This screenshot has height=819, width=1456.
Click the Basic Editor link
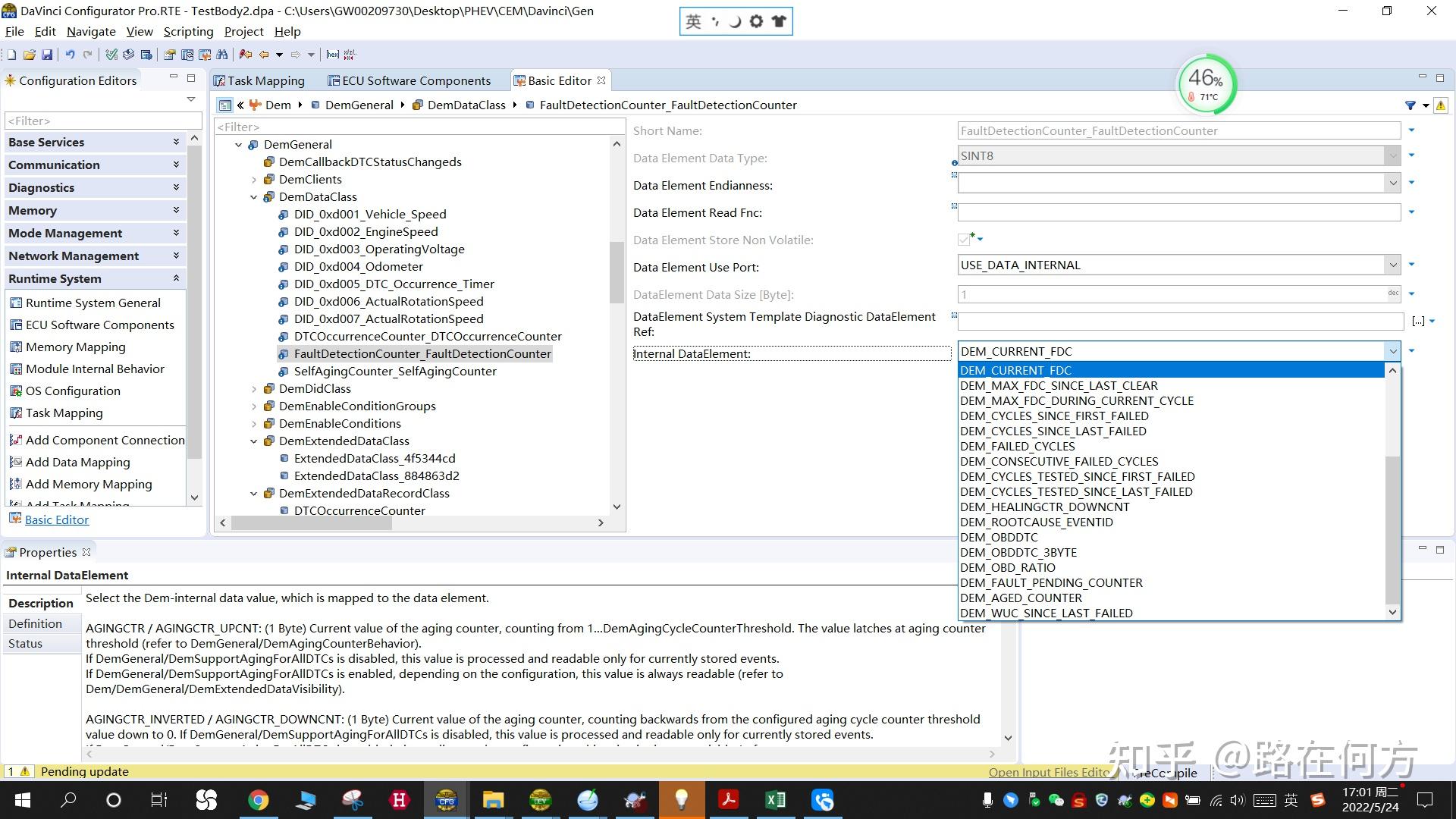pos(57,519)
